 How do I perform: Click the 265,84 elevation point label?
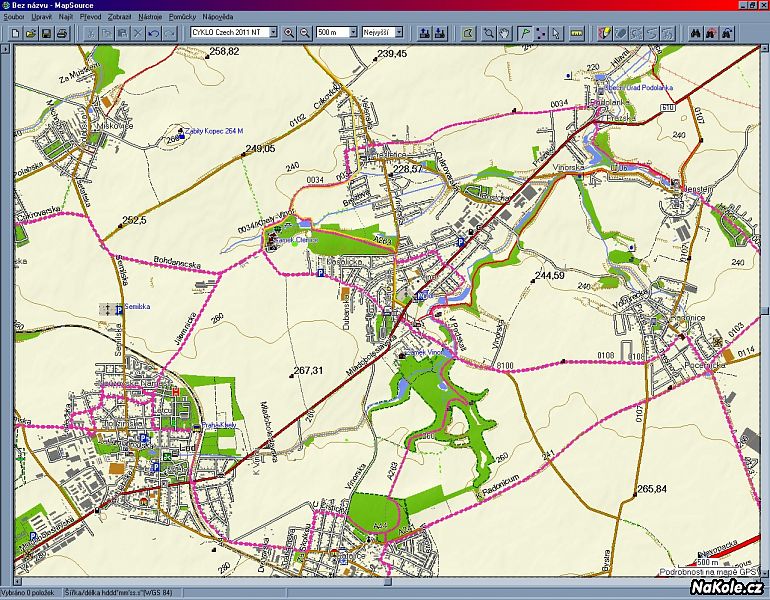point(652,489)
